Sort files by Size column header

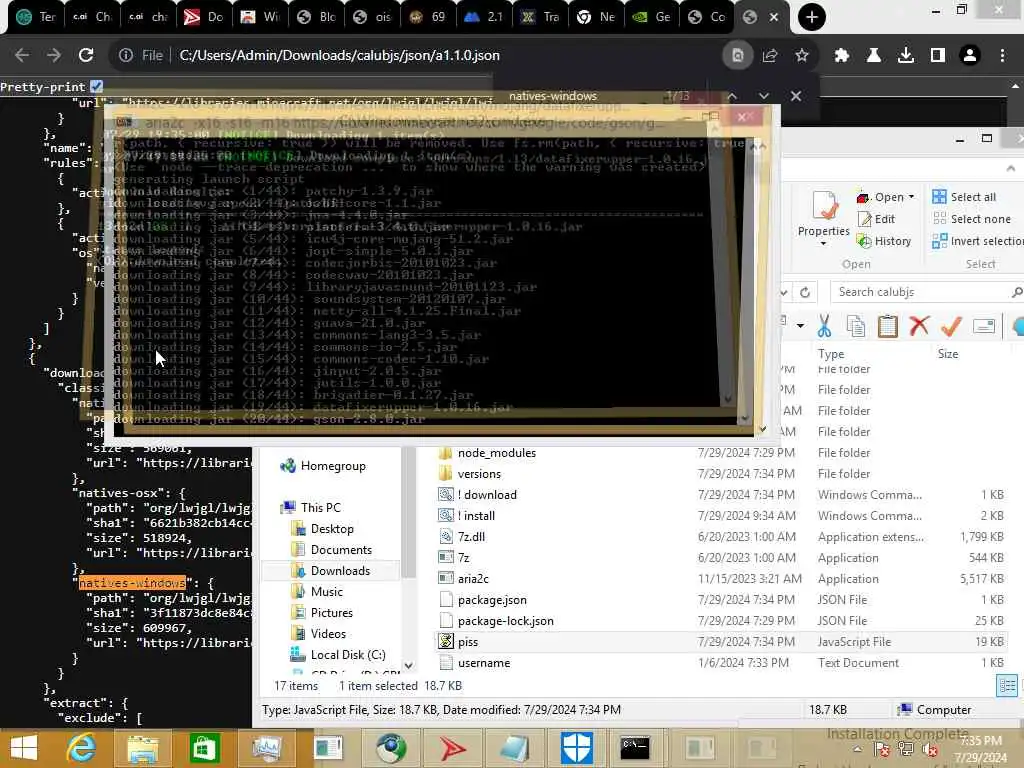[x=948, y=353]
